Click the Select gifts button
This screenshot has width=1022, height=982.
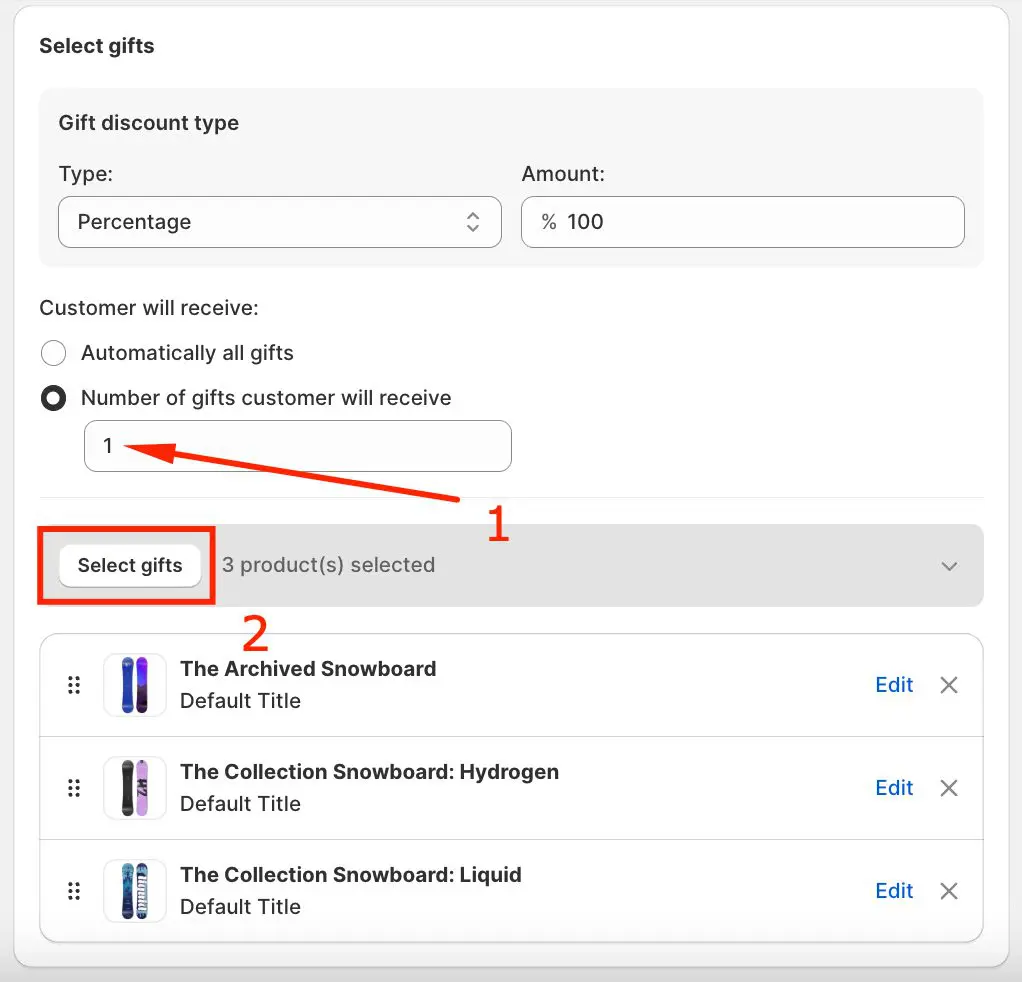130,565
